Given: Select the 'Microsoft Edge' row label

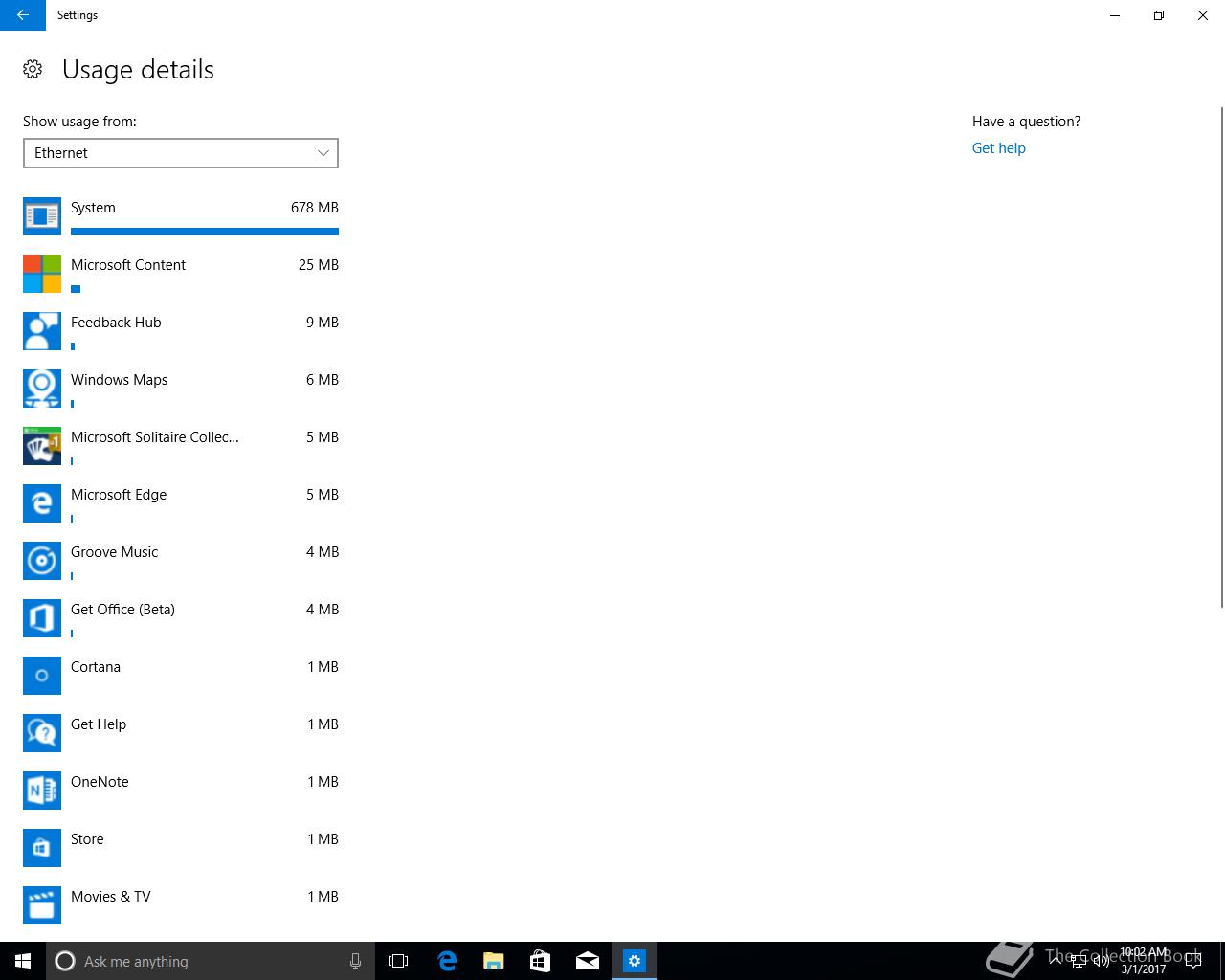Looking at the screenshot, I should [x=119, y=495].
